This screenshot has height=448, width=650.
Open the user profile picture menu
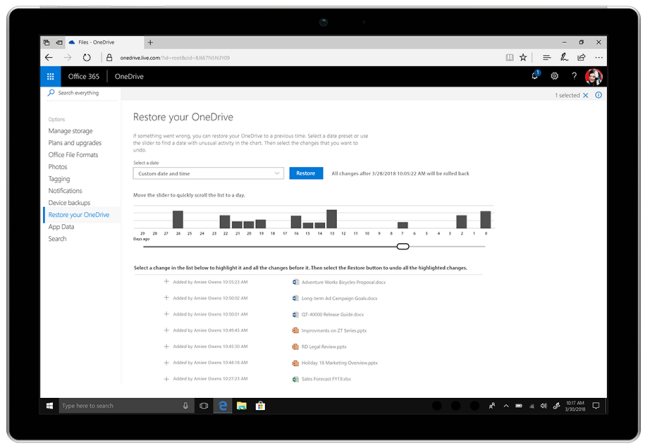pos(593,76)
